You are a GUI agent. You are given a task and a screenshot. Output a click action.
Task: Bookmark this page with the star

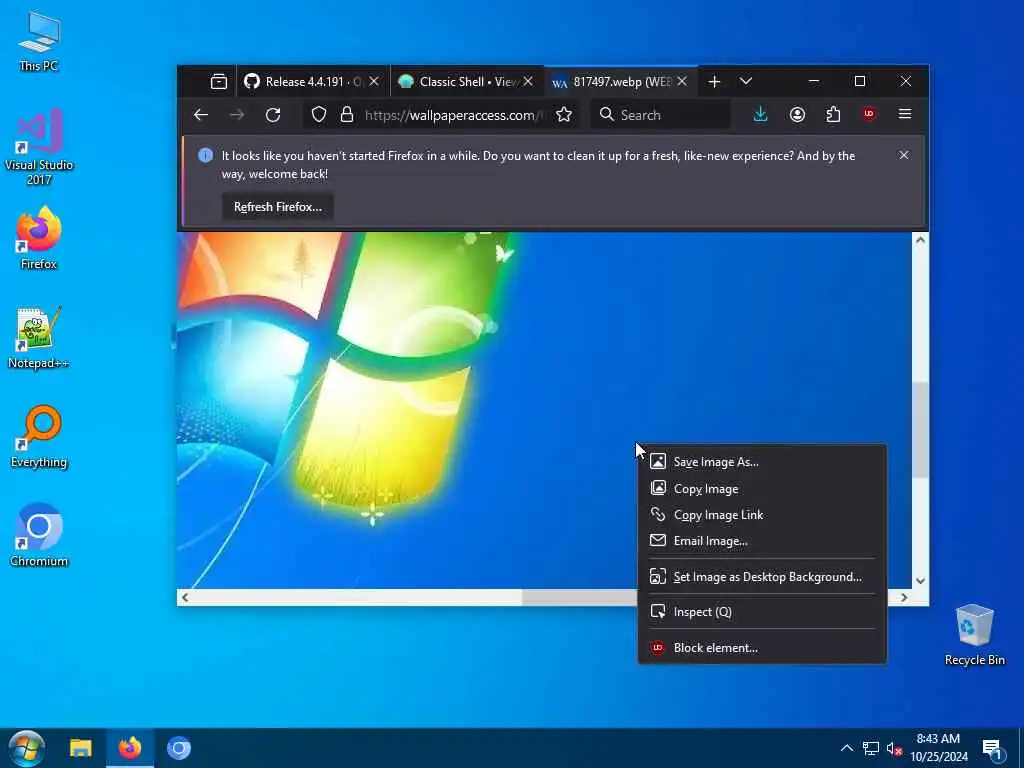pyautogui.click(x=564, y=115)
